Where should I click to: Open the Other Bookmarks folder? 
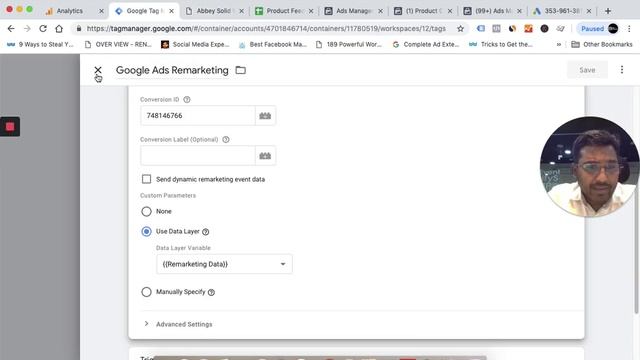pyautogui.click(x=602, y=44)
